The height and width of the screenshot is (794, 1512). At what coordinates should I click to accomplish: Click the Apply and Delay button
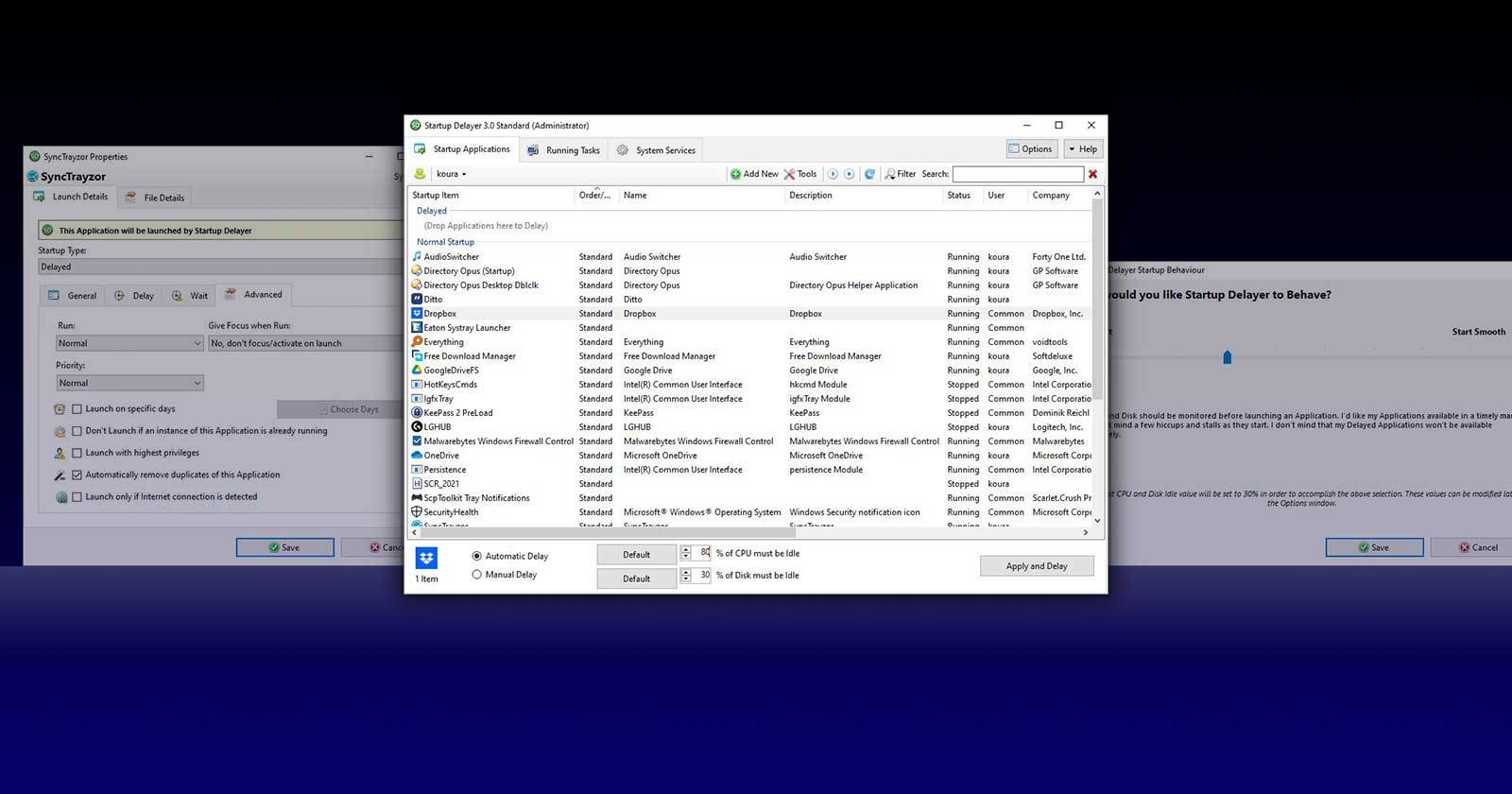pyautogui.click(x=1037, y=566)
